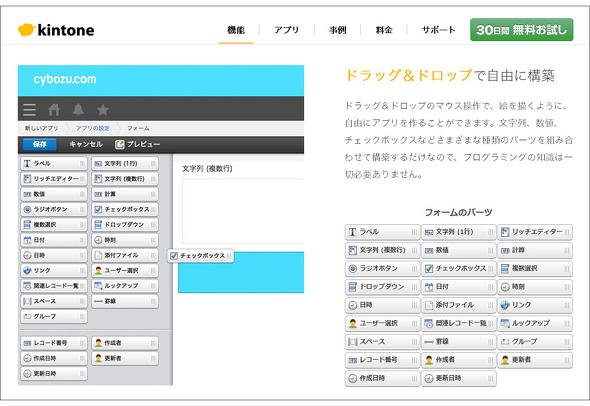Open notifications via the bell icon
Screen dimensions: 590x406
[x=78, y=109]
